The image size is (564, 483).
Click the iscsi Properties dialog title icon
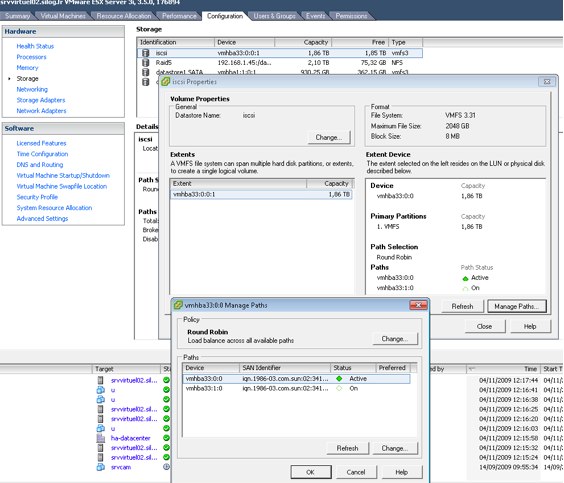165,82
